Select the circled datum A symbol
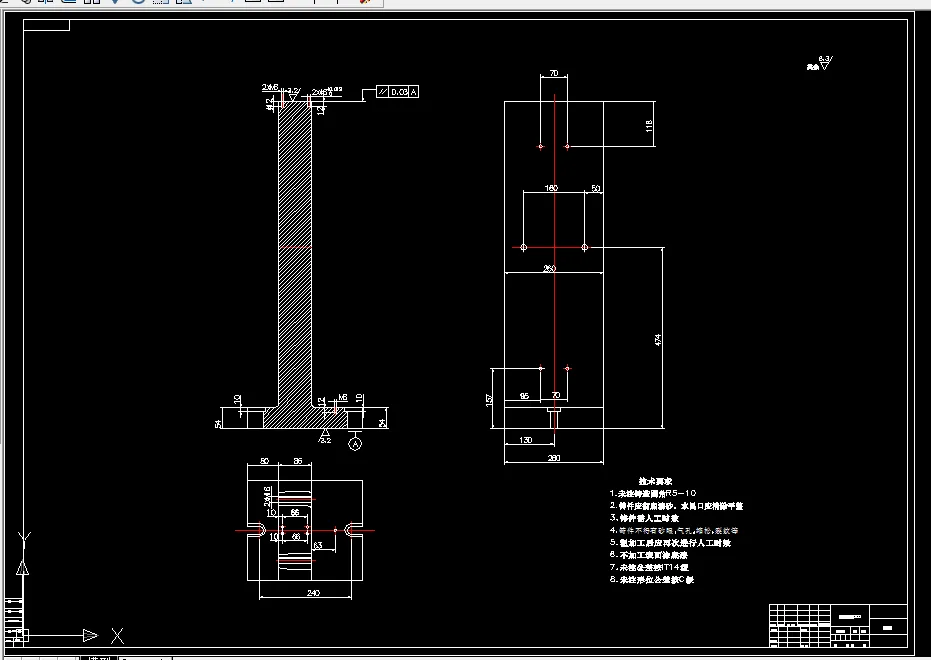The width and height of the screenshot is (931, 660). 354,443
